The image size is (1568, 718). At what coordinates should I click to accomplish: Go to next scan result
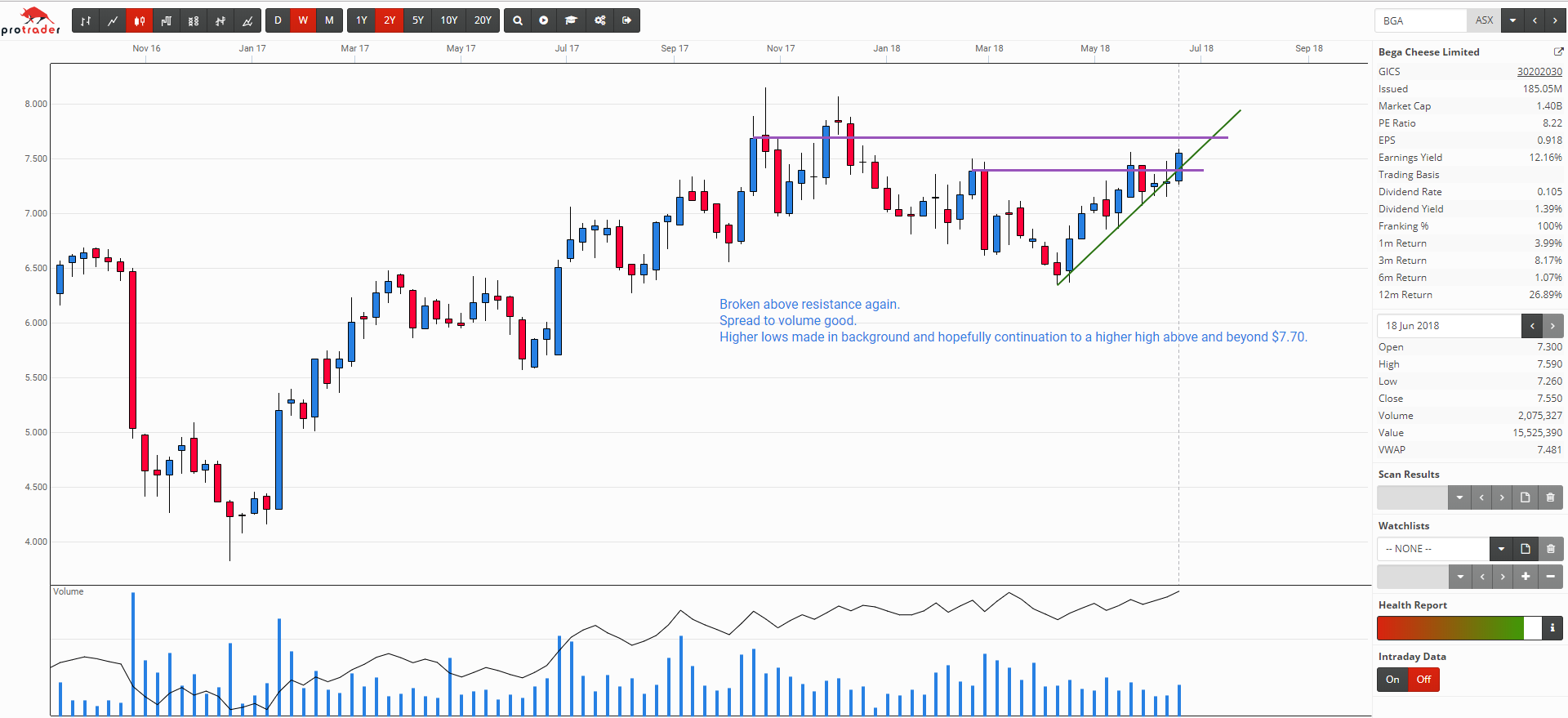pos(1502,497)
